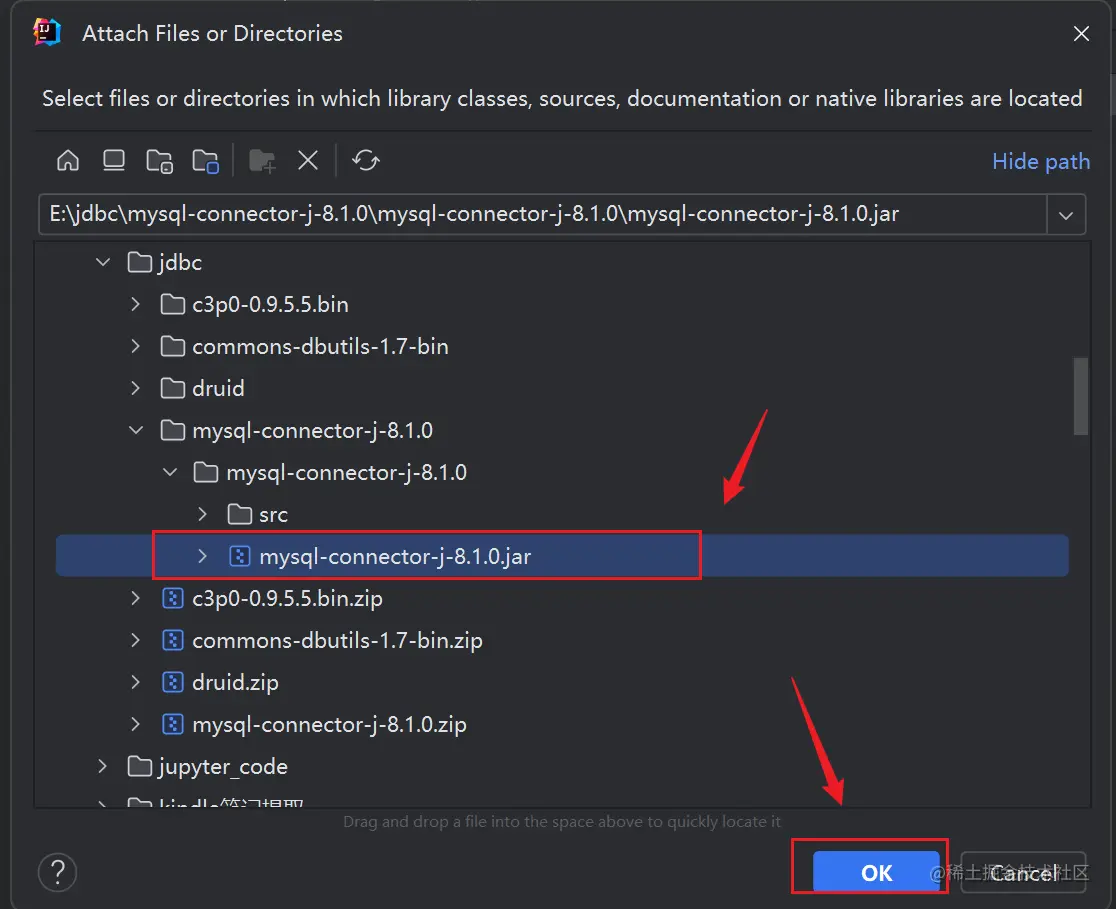This screenshot has height=909, width=1116.
Task: Click the jupyter_code folder icon
Action: pyautogui.click(x=140, y=766)
